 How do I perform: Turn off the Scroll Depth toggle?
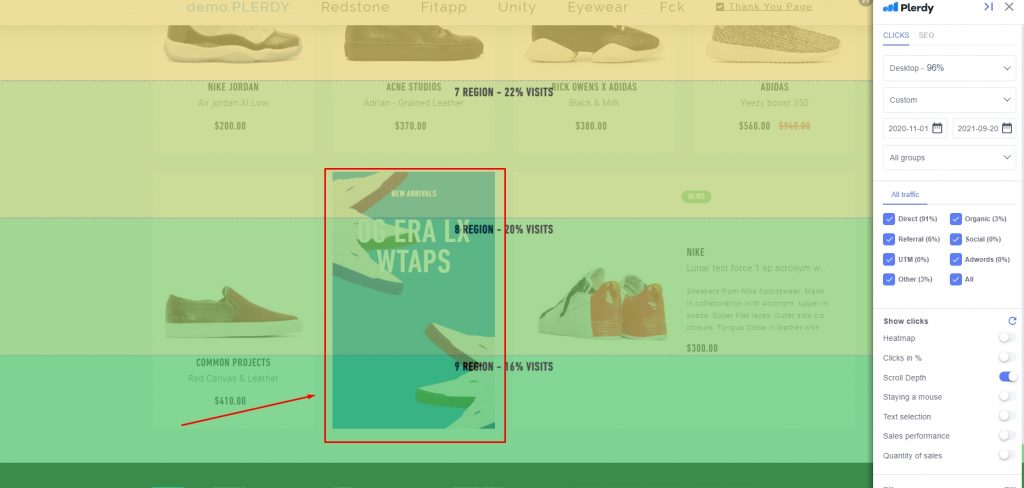[x=1008, y=377]
